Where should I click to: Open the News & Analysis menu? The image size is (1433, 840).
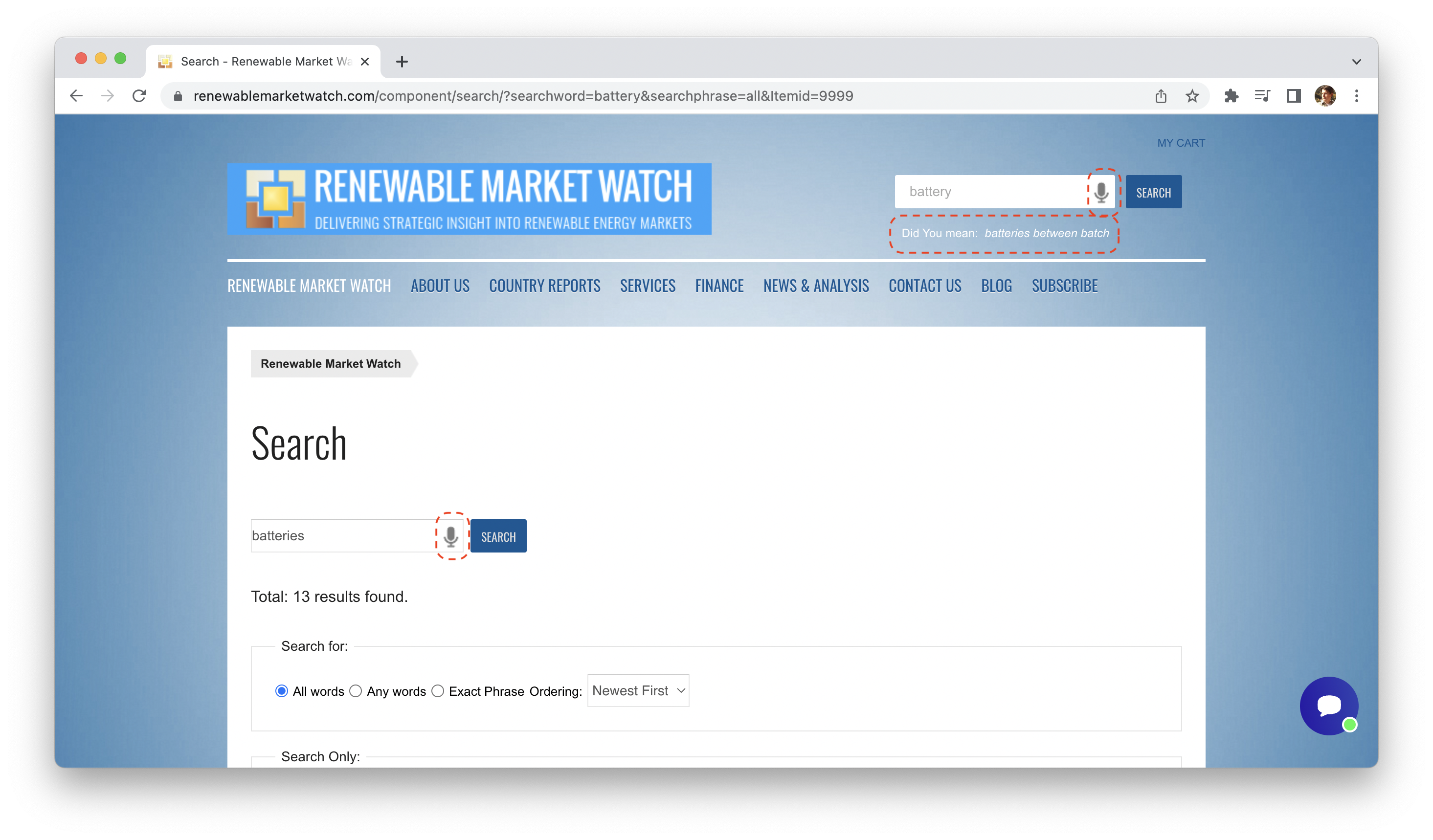(x=816, y=286)
